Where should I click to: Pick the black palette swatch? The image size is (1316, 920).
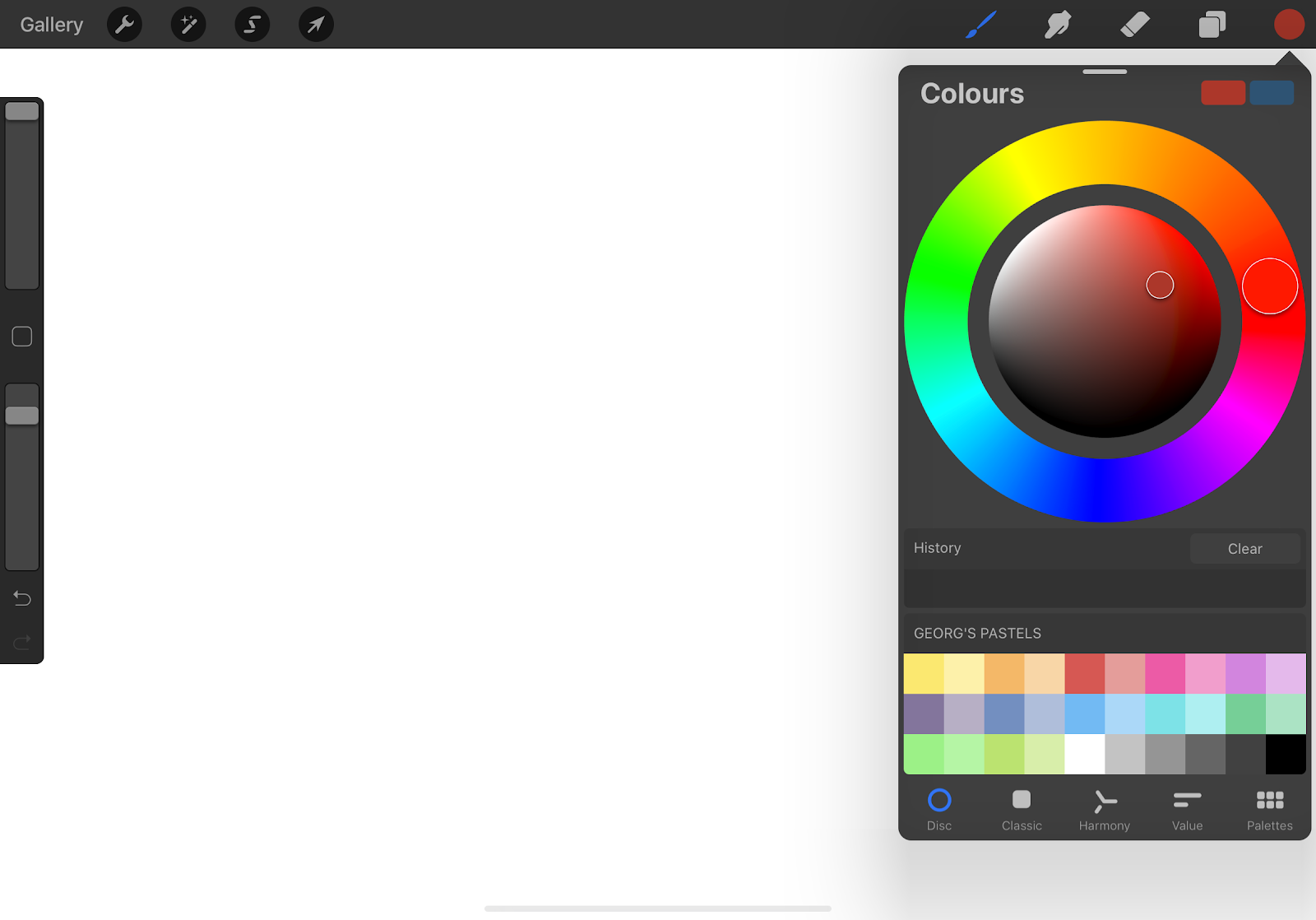(x=1286, y=755)
